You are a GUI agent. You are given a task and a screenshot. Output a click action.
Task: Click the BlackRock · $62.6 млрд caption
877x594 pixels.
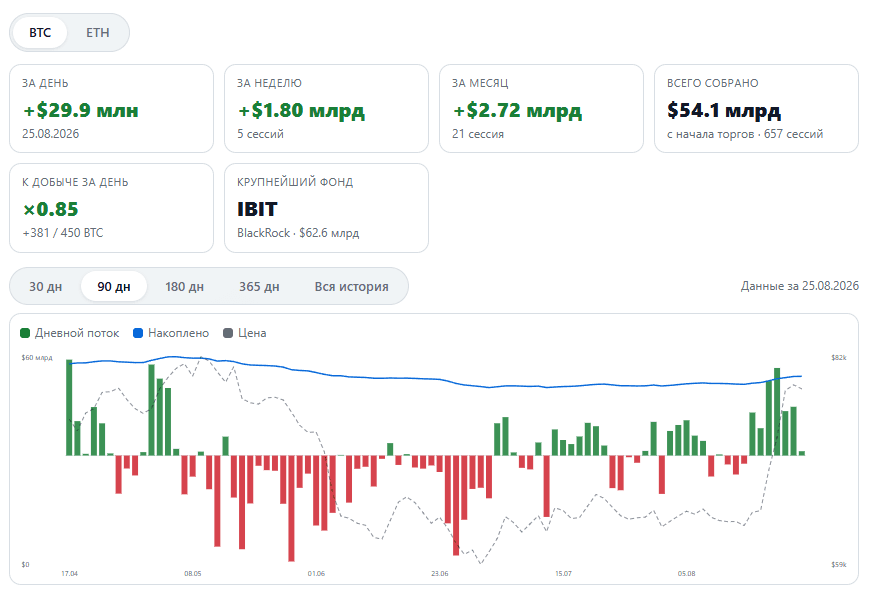[x=298, y=233]
